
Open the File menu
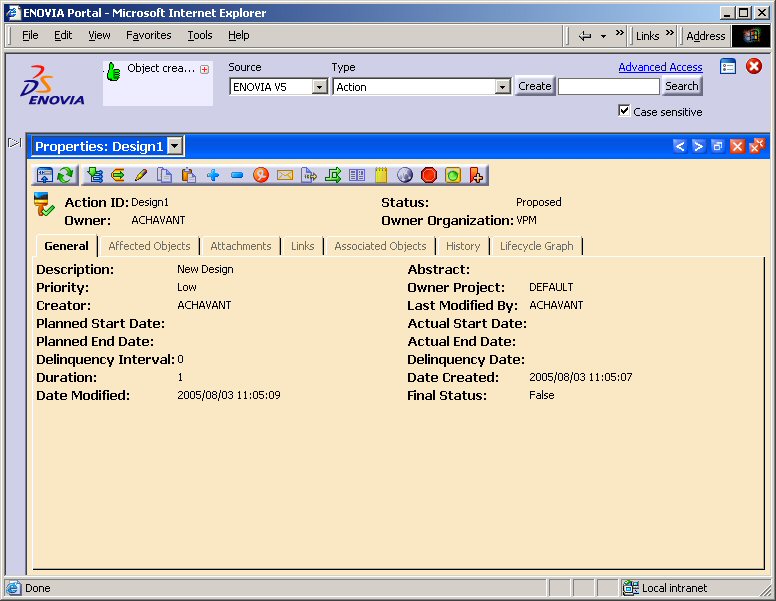click(x=30, y=35)
